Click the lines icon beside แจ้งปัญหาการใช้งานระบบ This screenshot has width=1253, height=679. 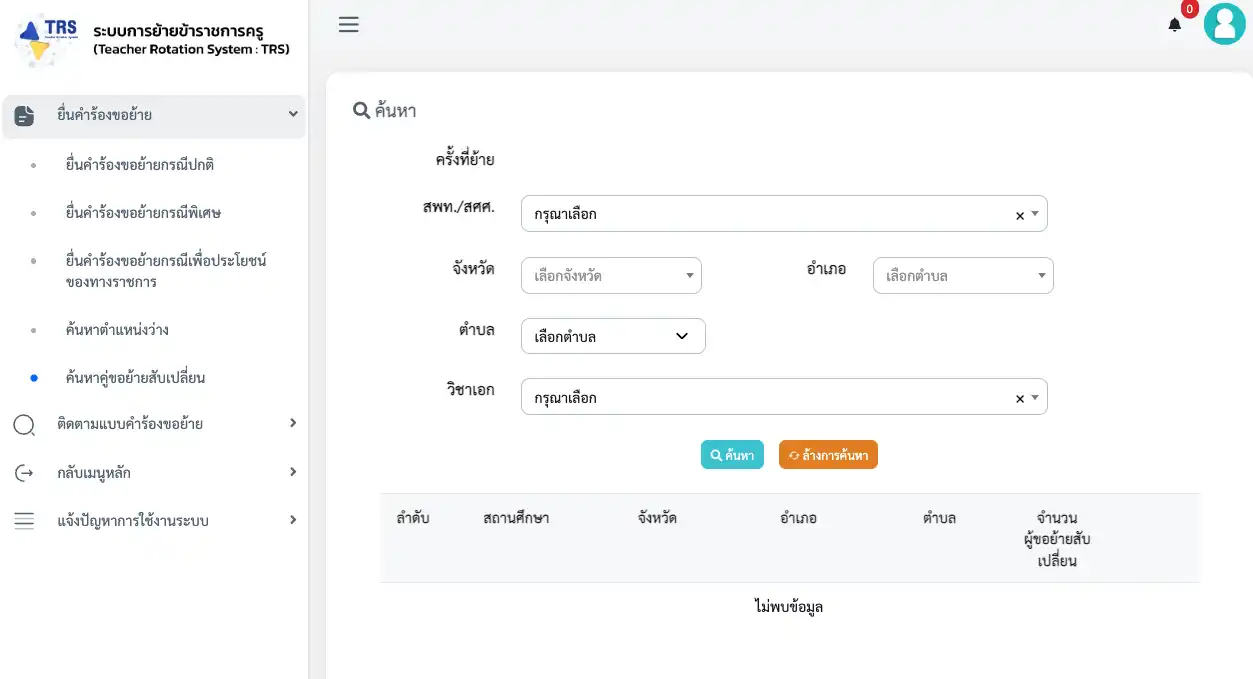[x=24, y=521]
